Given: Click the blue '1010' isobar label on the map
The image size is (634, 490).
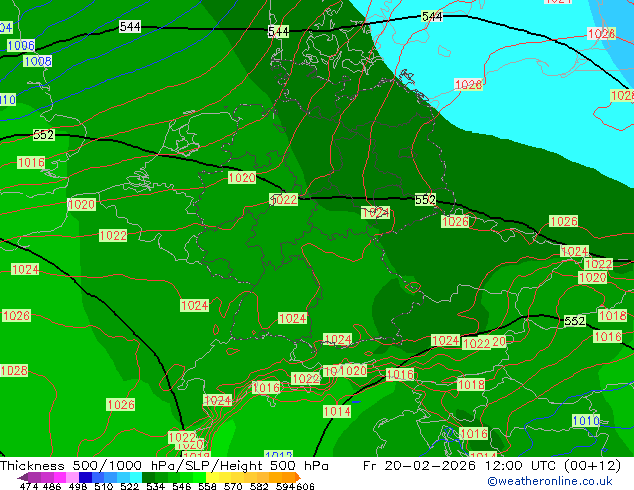Looking at the screenshot, I should (586, 421).
